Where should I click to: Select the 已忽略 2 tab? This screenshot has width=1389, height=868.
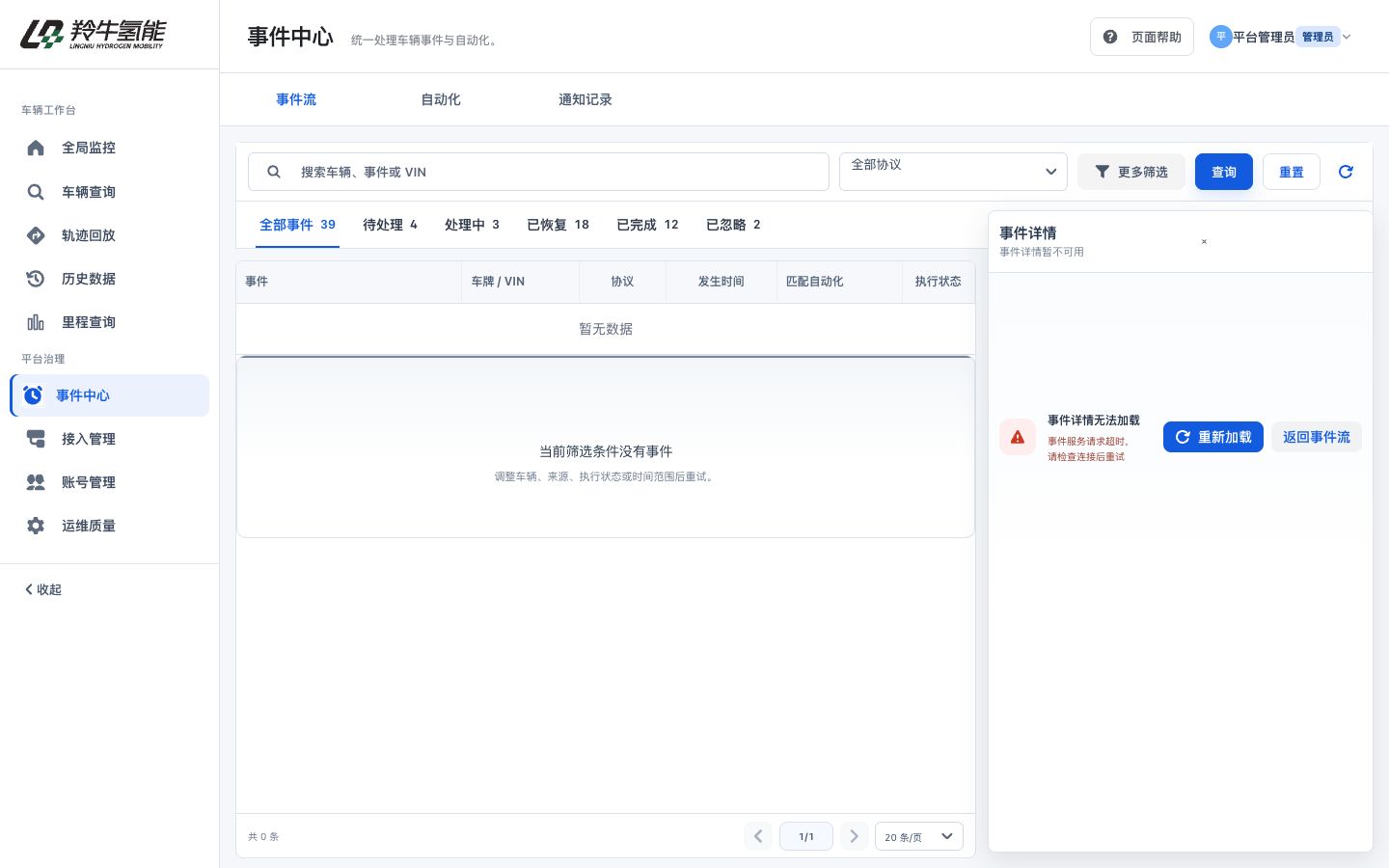coord(733,225)
